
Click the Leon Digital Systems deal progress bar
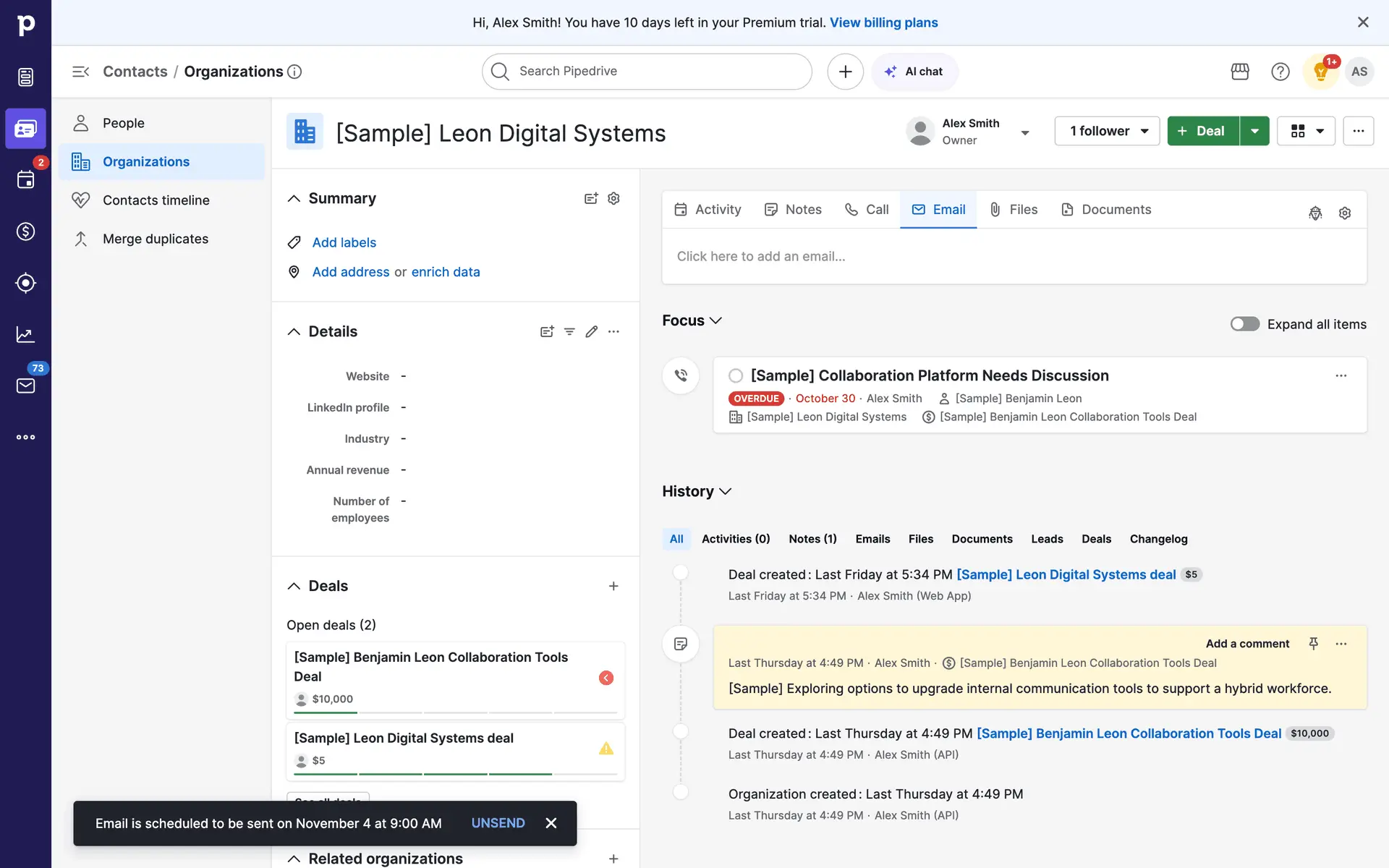click(455, 774)
